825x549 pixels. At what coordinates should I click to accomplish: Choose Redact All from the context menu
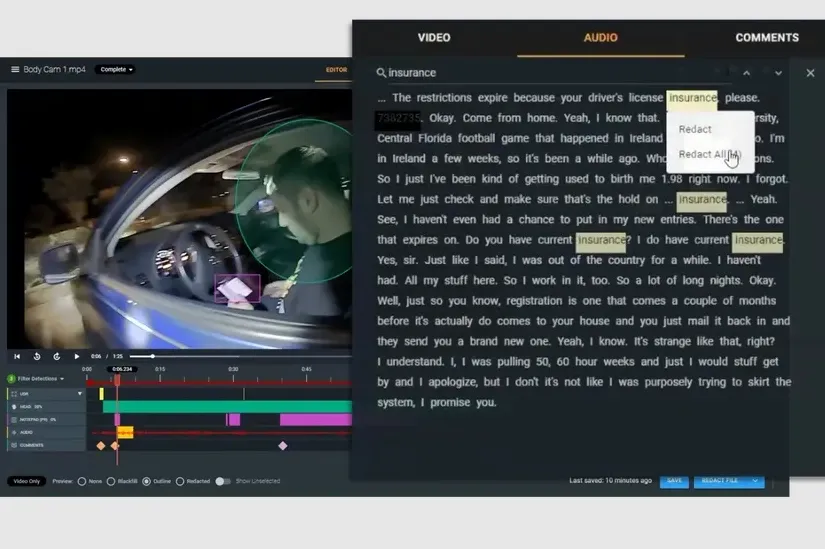pyautogui.click(x=710, y=154)
